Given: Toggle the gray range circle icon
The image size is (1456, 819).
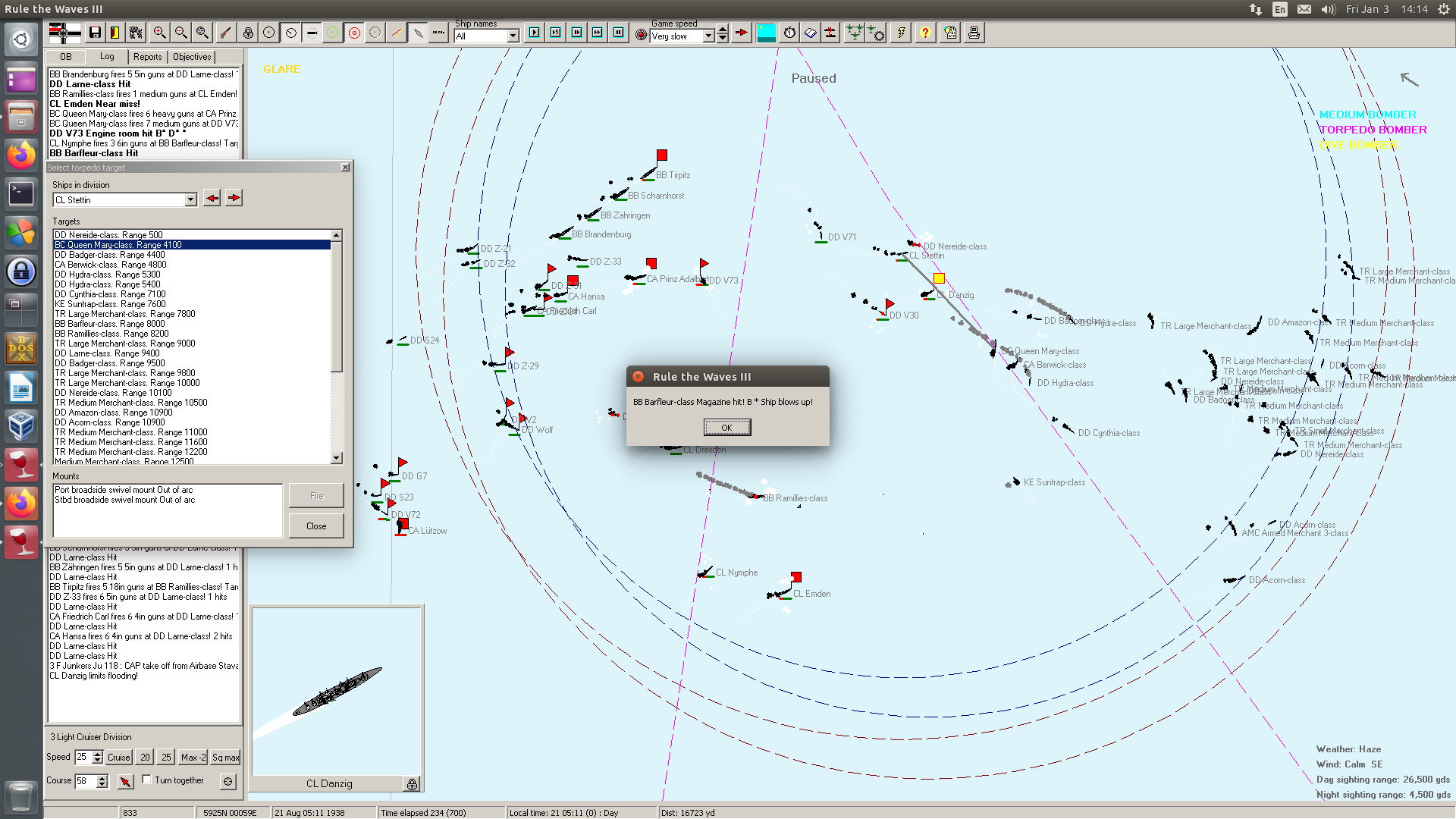Looking at the screenshot, I should [x=375, y=33].
